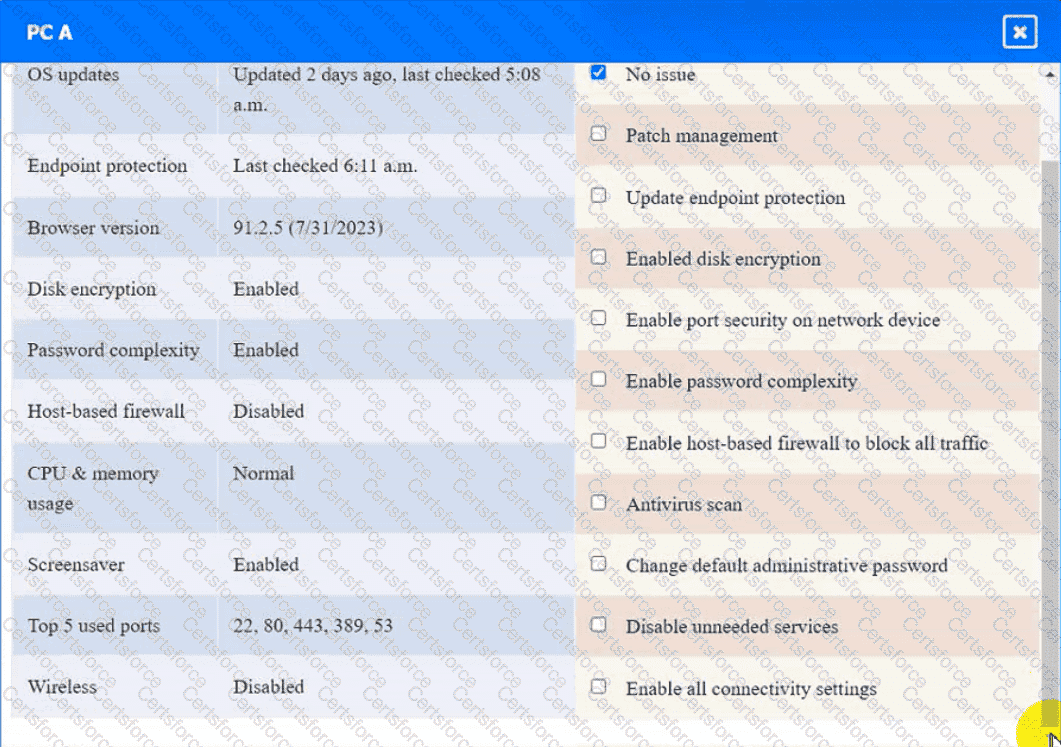Screen dimensions: 1061x747
Task: Tick the Enable password complexity checkbox
Action: 598,379
